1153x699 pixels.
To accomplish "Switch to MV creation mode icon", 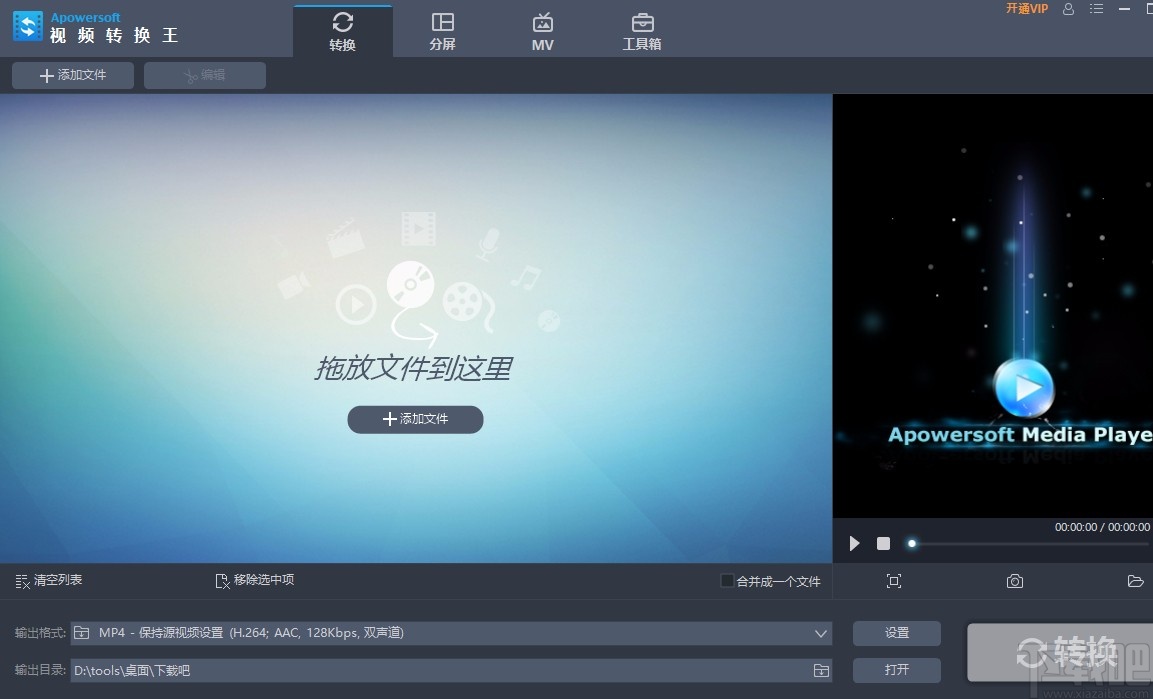I will click(542, 28).
